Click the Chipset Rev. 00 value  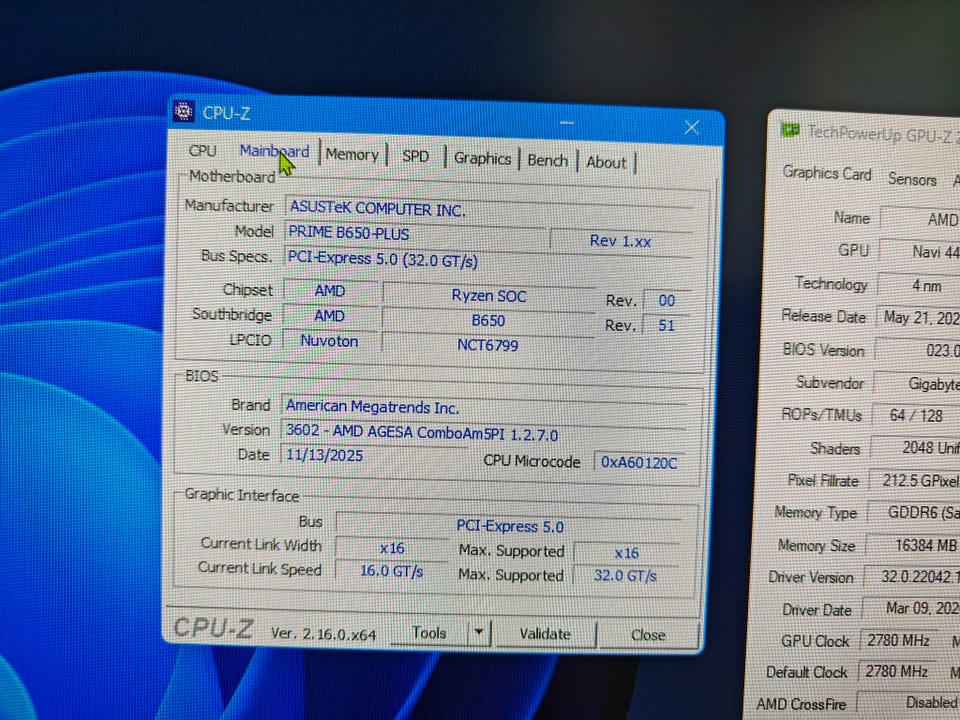click(666, 300)
